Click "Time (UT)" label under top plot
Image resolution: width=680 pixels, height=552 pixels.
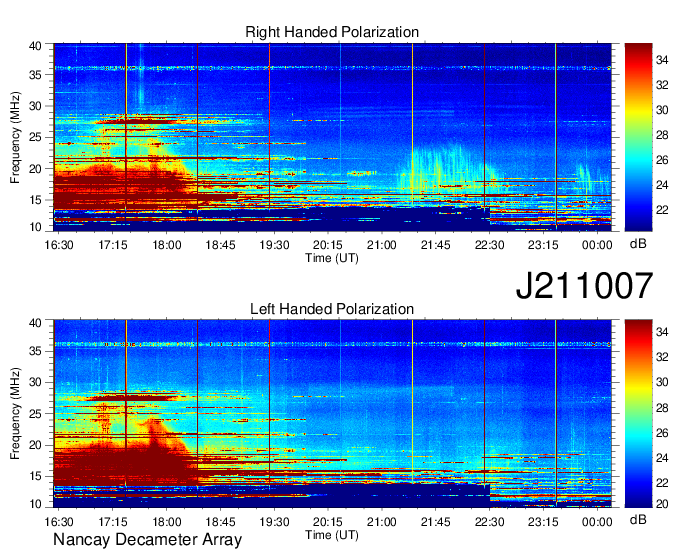pos(332,258)
